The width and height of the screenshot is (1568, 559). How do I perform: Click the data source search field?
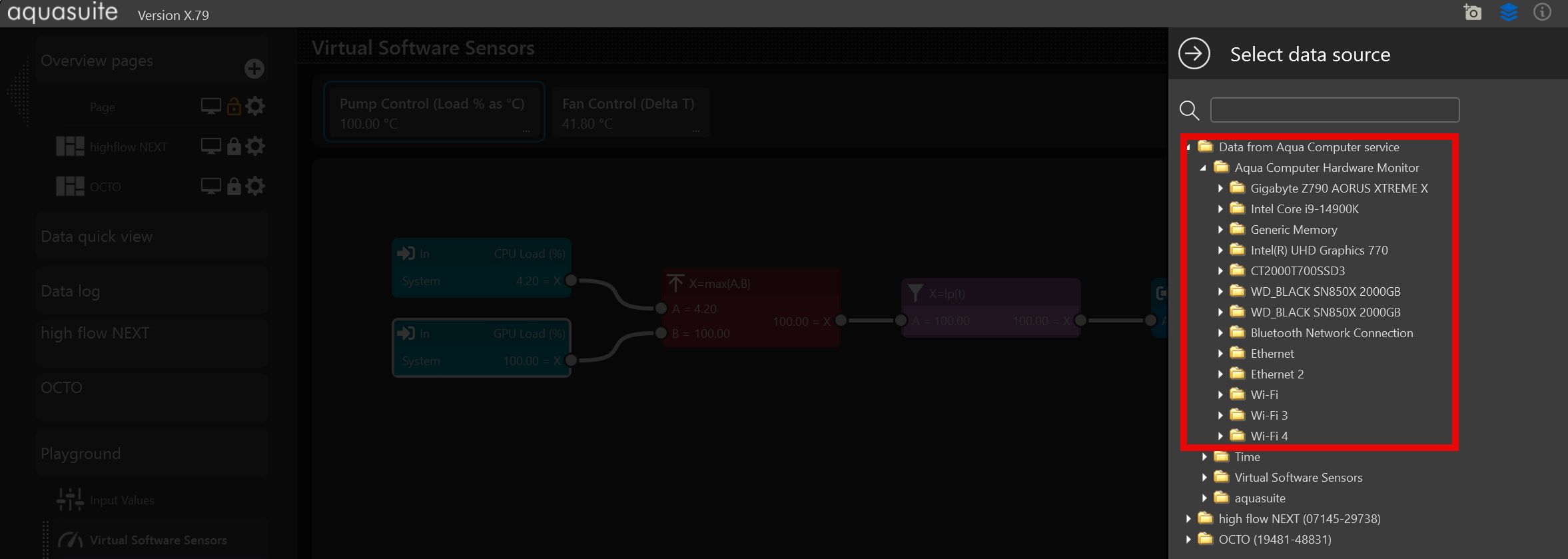click(x=1335, y=110)
